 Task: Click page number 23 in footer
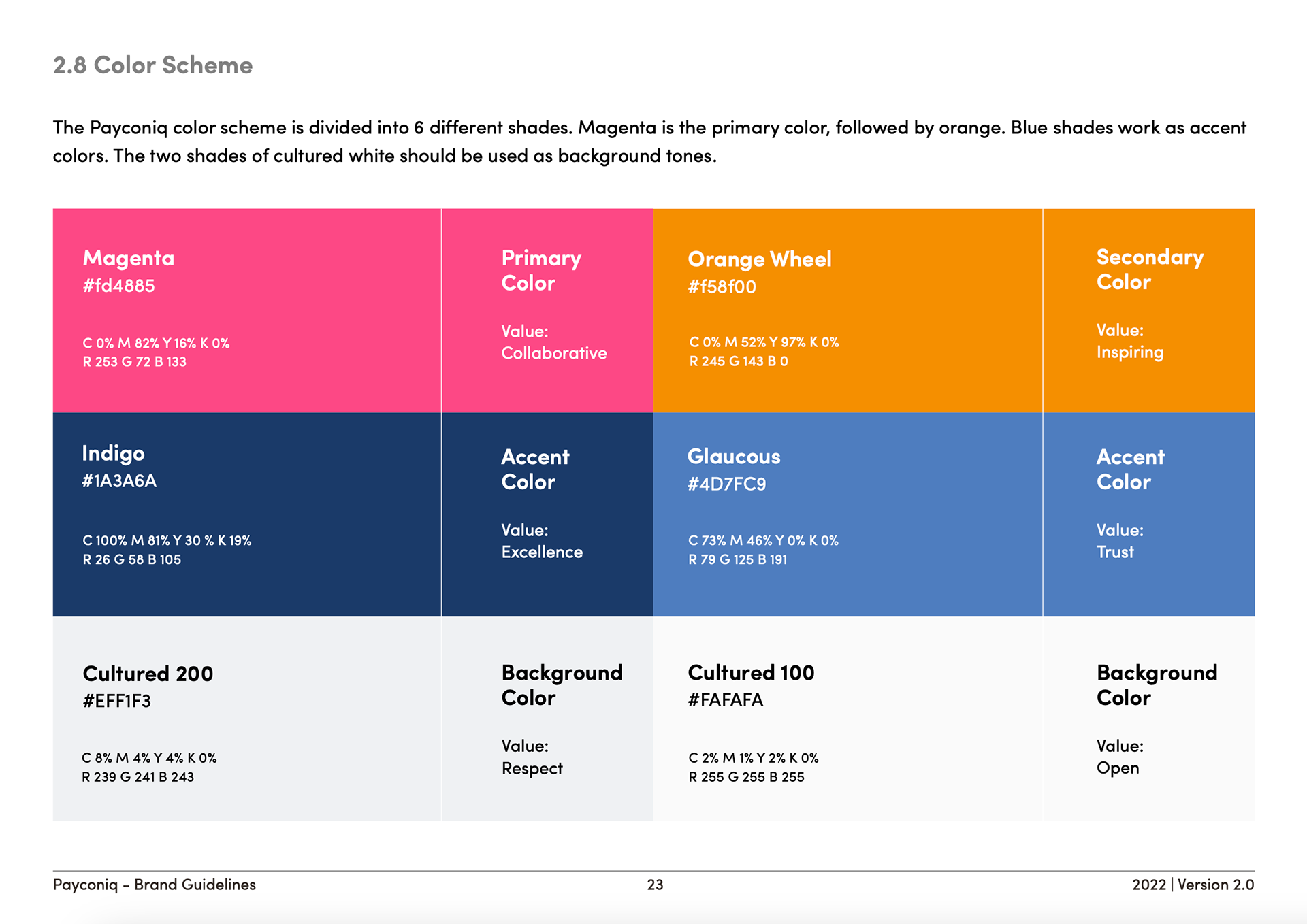click(x=655, y=885)
